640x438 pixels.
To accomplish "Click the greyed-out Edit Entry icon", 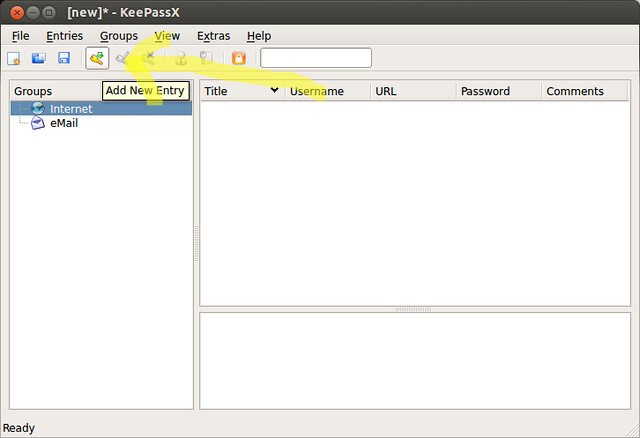I will pos(122,58).
